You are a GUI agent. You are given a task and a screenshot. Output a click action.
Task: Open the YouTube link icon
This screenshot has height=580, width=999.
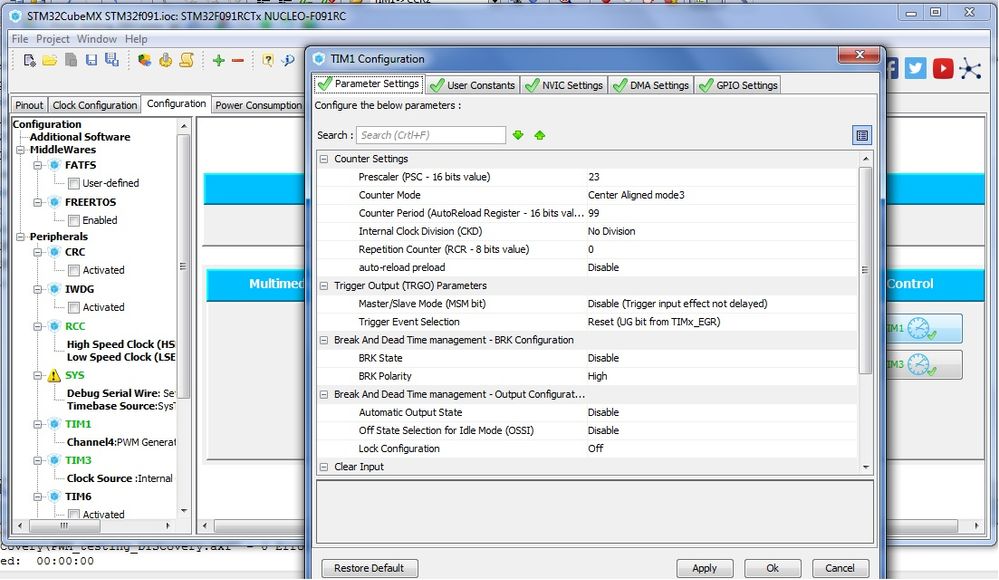pos(943,68)
